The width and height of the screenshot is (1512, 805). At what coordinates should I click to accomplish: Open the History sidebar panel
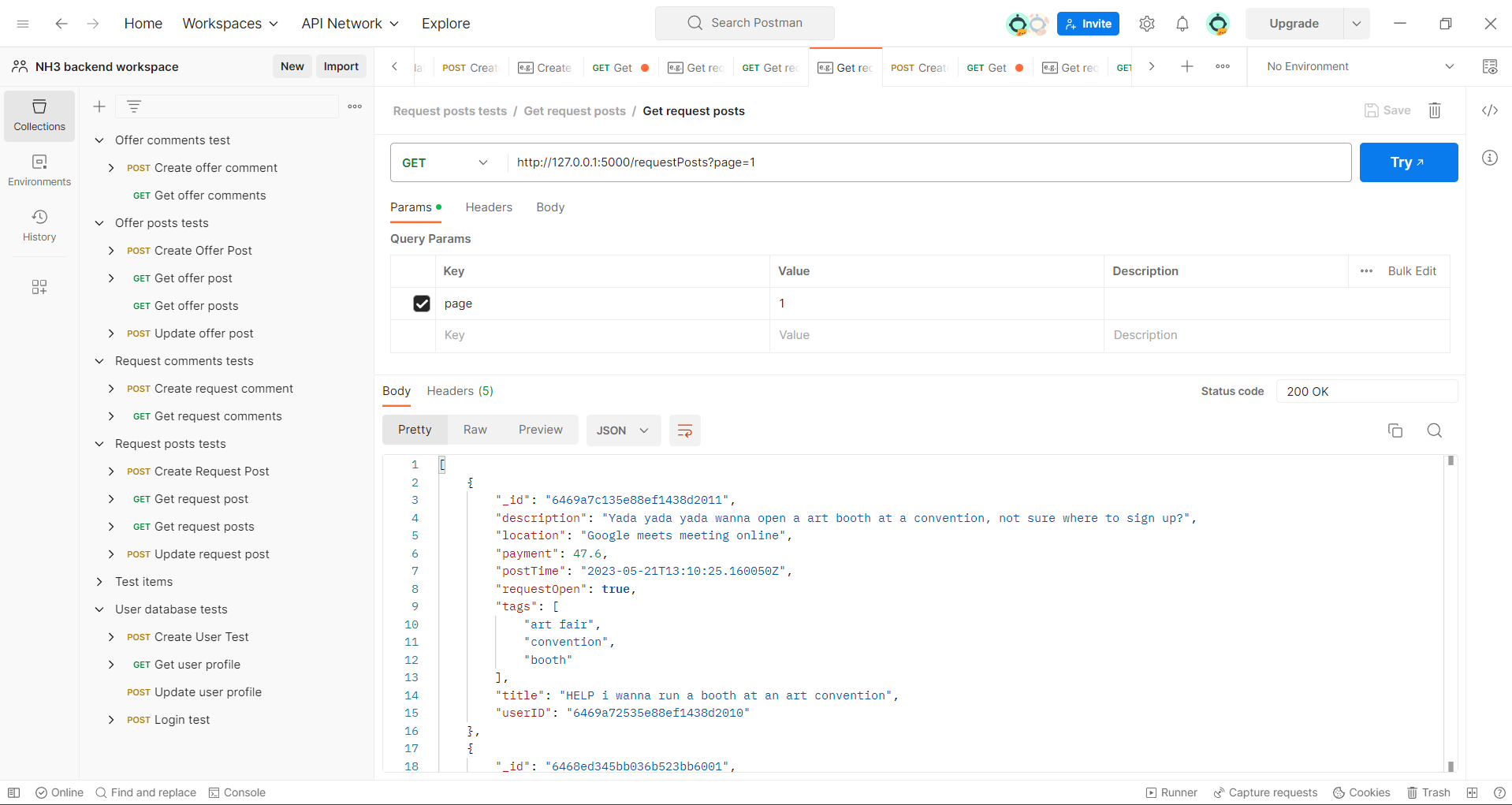[x=39, y=225]
